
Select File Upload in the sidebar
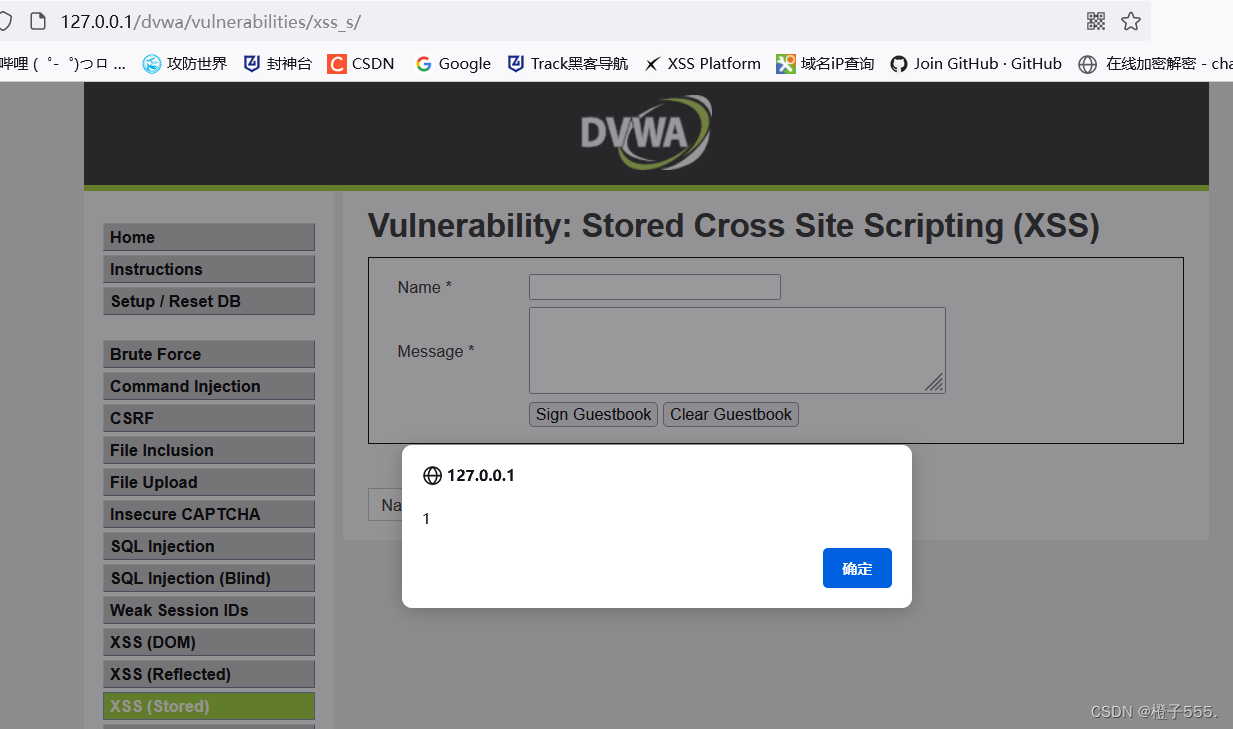(x=208, y=482)
